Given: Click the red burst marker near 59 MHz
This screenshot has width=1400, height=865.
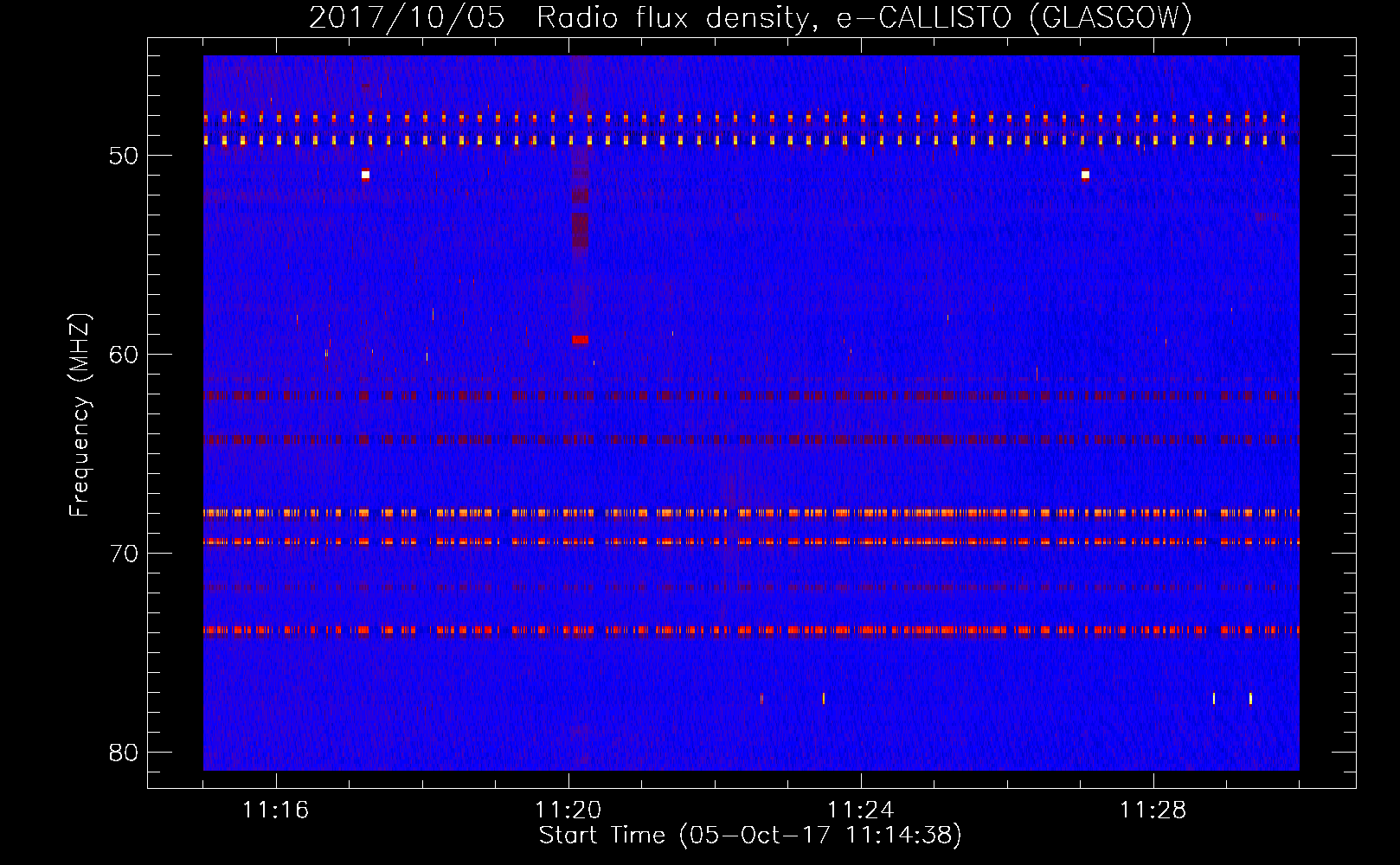Looking at the screenshot, I should click(580, 340).
